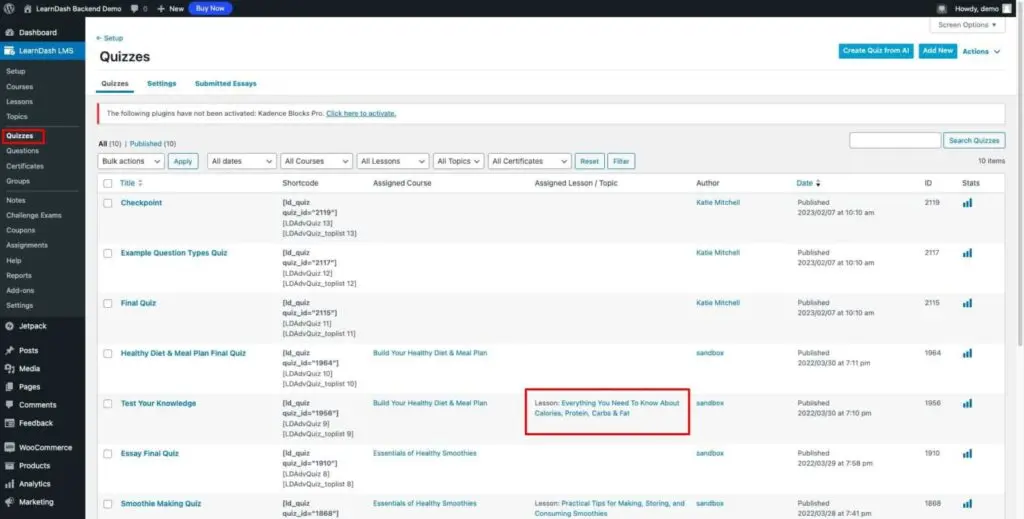Image resolution: width=1024 pixels, height=519 pixels.
Task: Open author Katie Mitchell on Checkpoint row
Action: (x=718, y=203)
